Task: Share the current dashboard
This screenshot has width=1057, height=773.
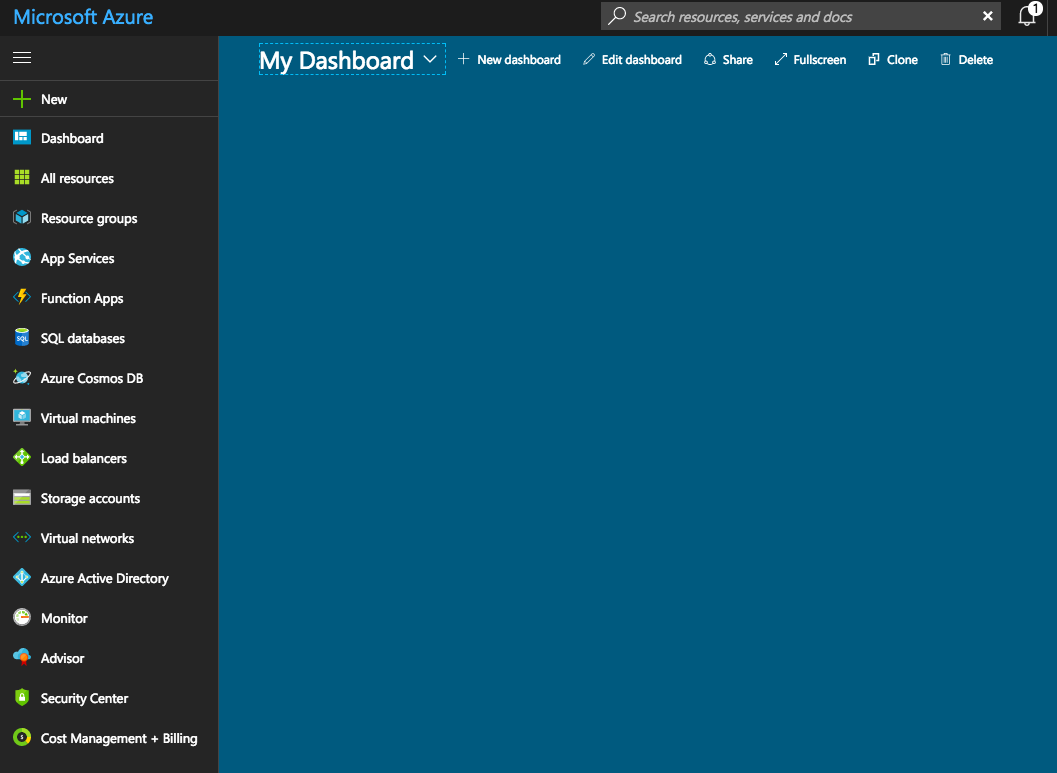Action: coord(728,60)
